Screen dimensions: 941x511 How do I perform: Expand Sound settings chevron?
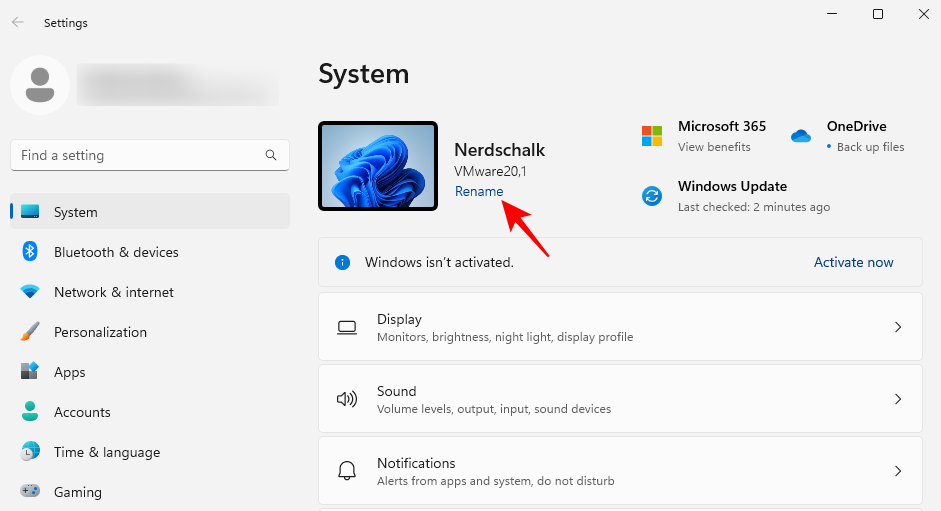(898, 399)
